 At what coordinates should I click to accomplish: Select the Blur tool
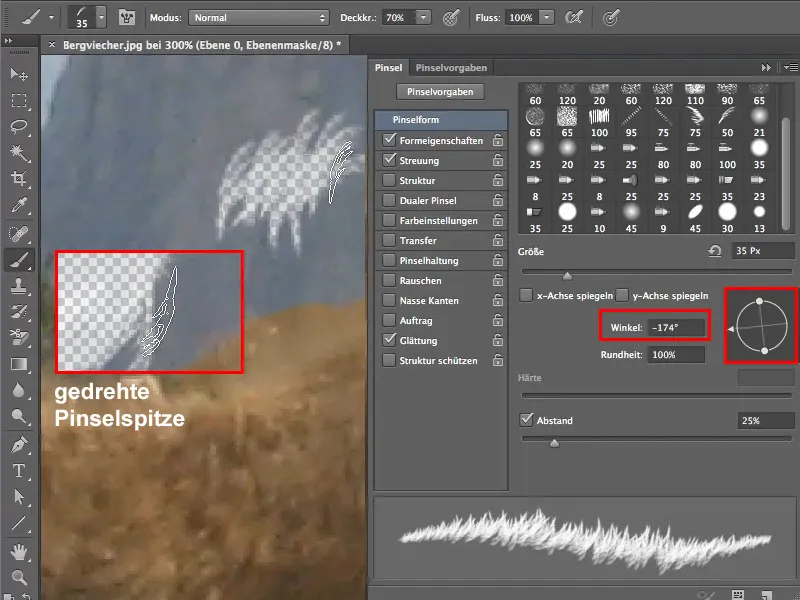coord(19,390)
